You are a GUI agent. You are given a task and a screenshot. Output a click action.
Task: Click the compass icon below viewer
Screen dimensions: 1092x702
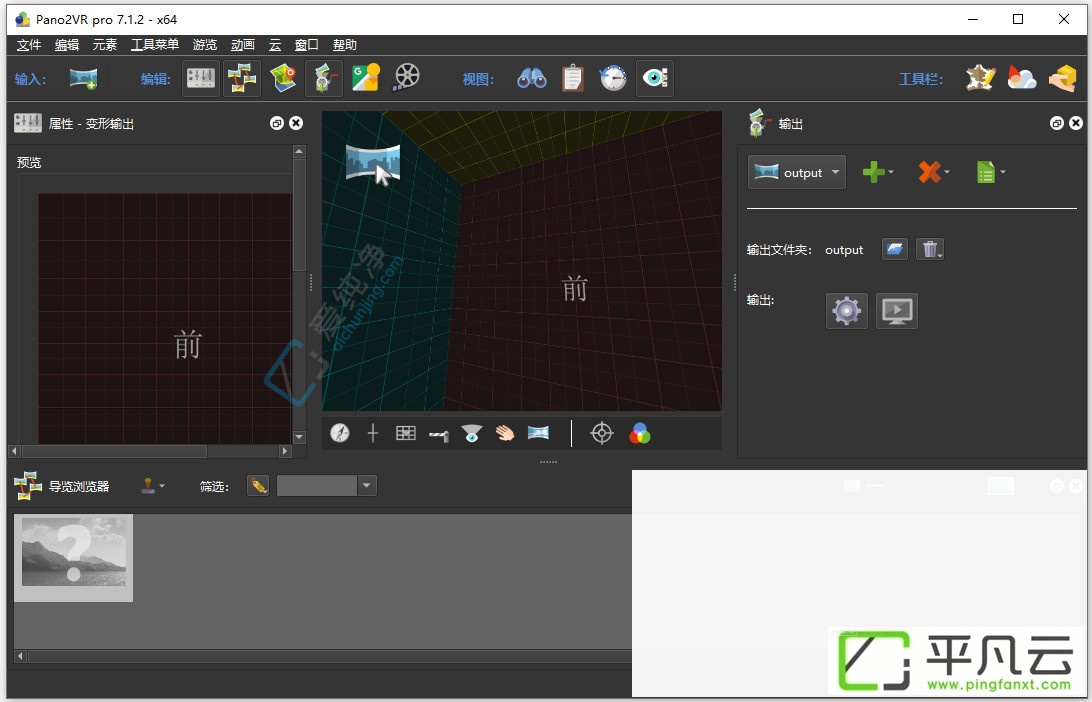340,433
